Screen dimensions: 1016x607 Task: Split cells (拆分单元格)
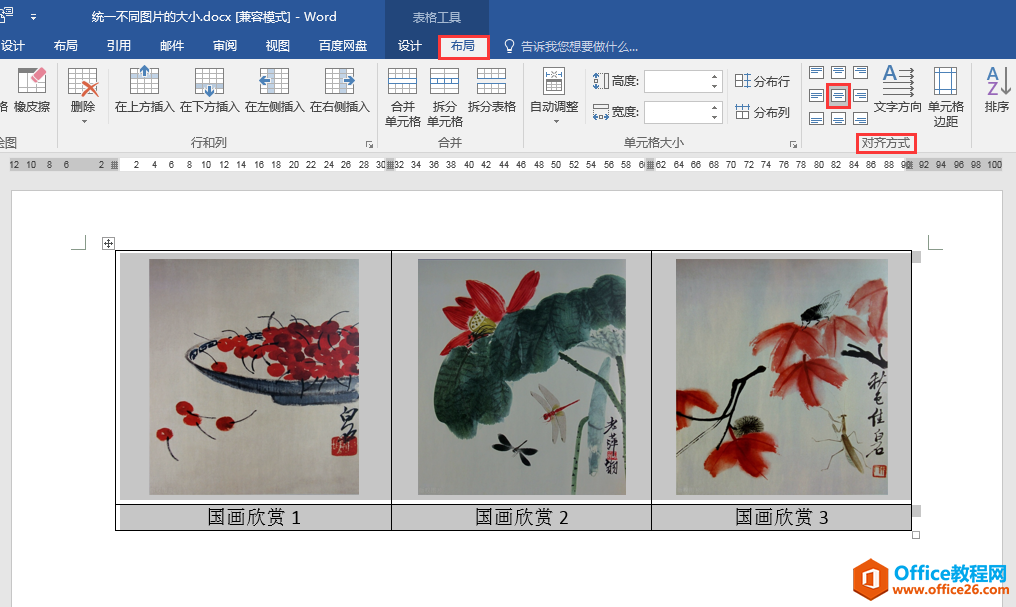pos(444,97)
